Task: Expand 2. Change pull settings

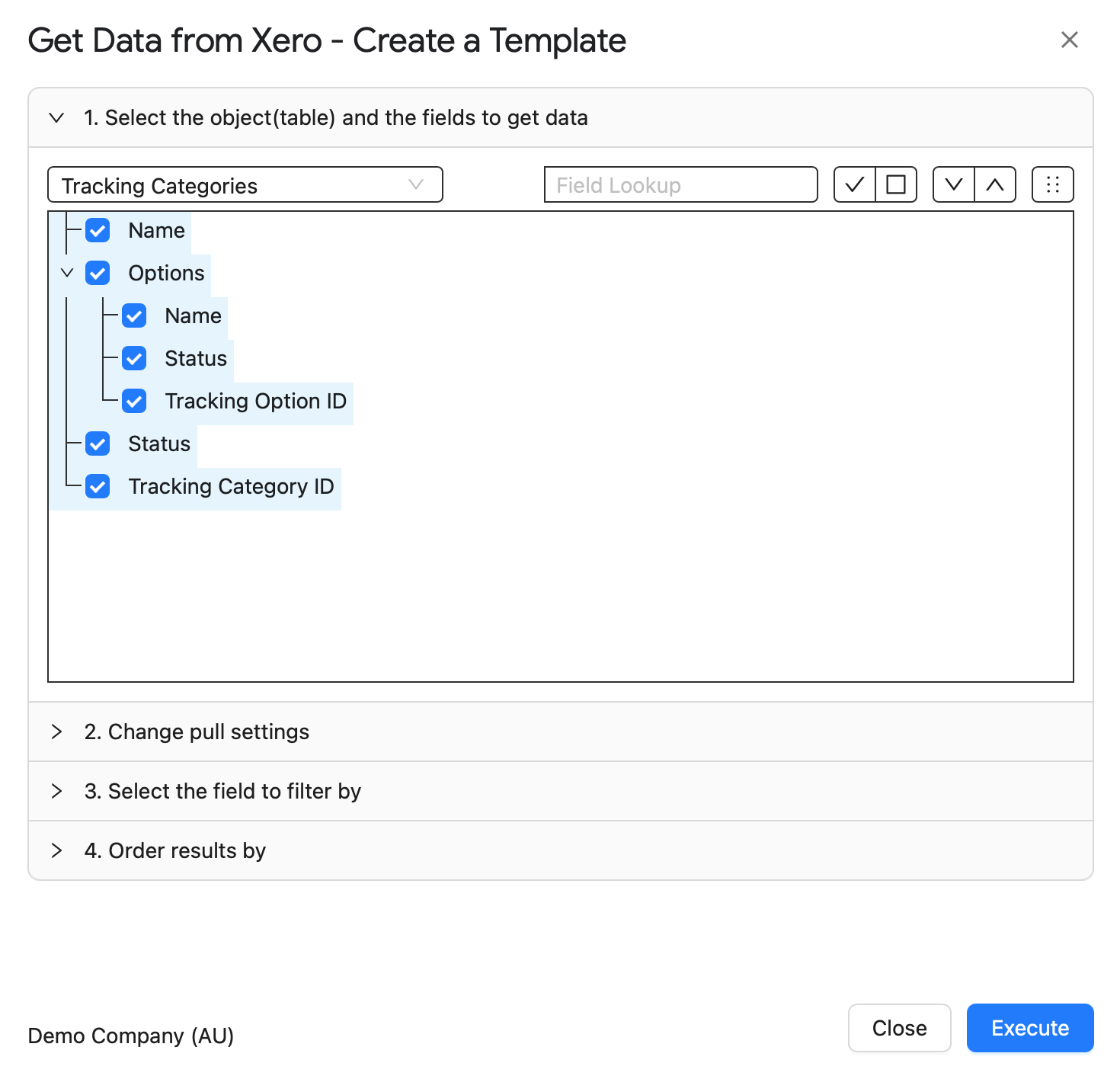Action: click(x=561, y=732)
